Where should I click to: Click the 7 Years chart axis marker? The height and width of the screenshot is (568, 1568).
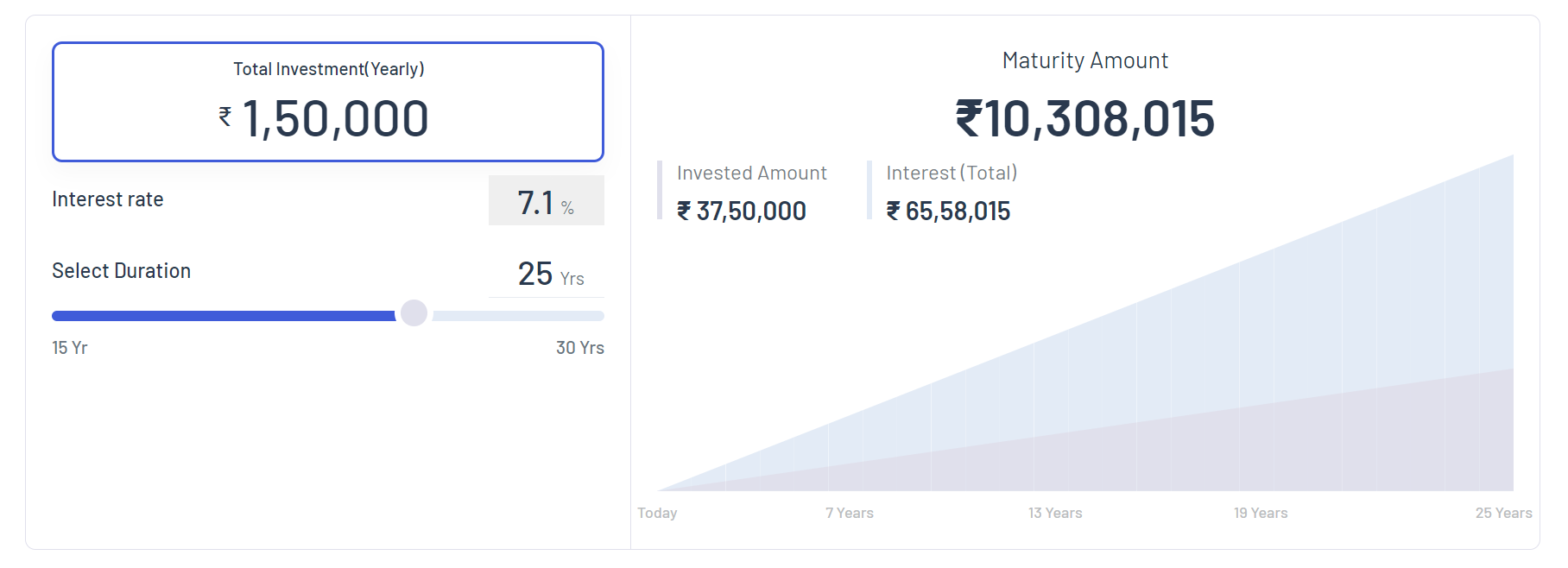point(850,513)
